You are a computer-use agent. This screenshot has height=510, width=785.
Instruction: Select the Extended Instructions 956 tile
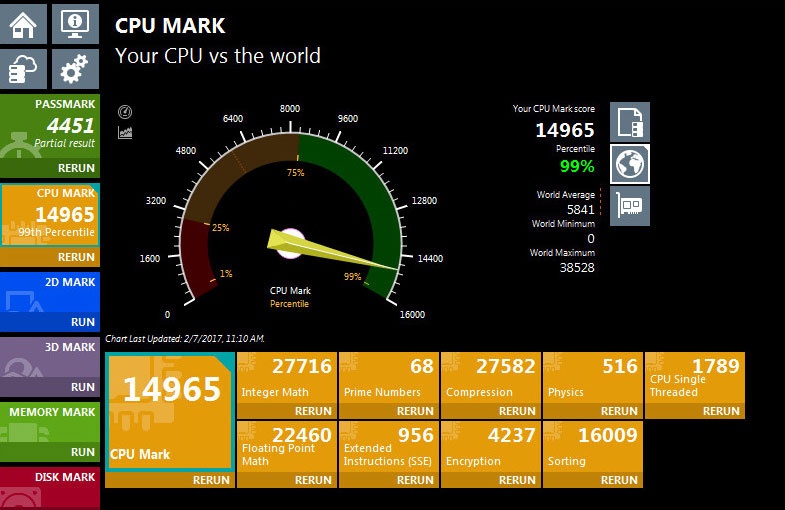click(389, 447)
